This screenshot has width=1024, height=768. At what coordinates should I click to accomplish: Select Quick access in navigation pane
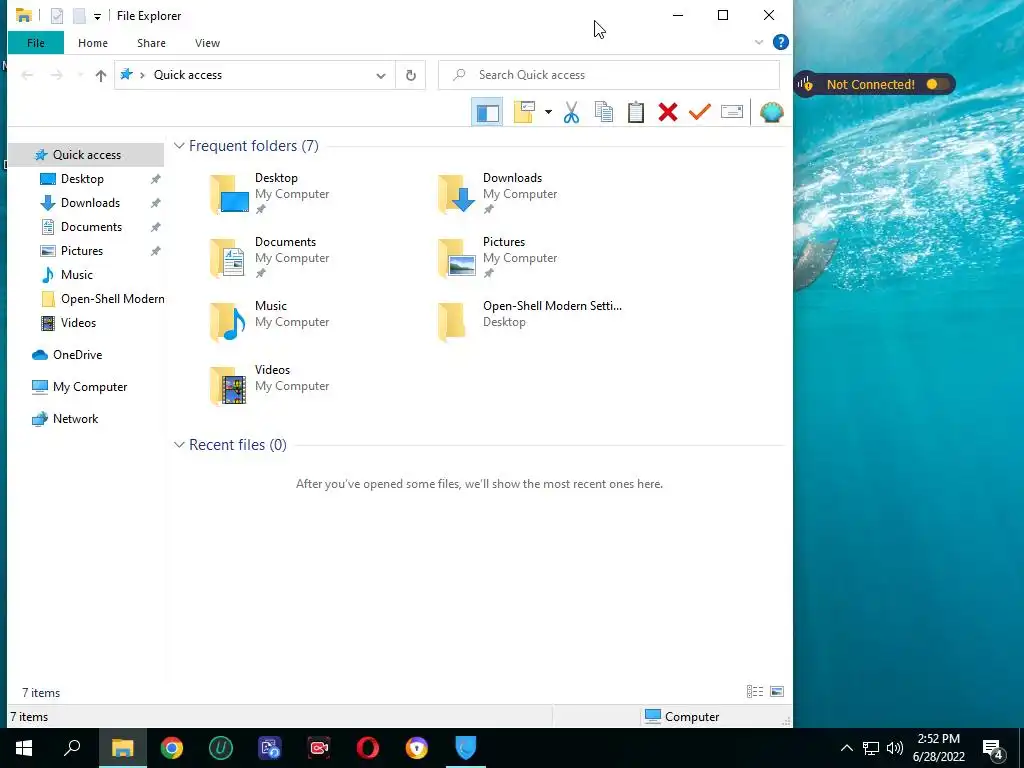(86, 155)
